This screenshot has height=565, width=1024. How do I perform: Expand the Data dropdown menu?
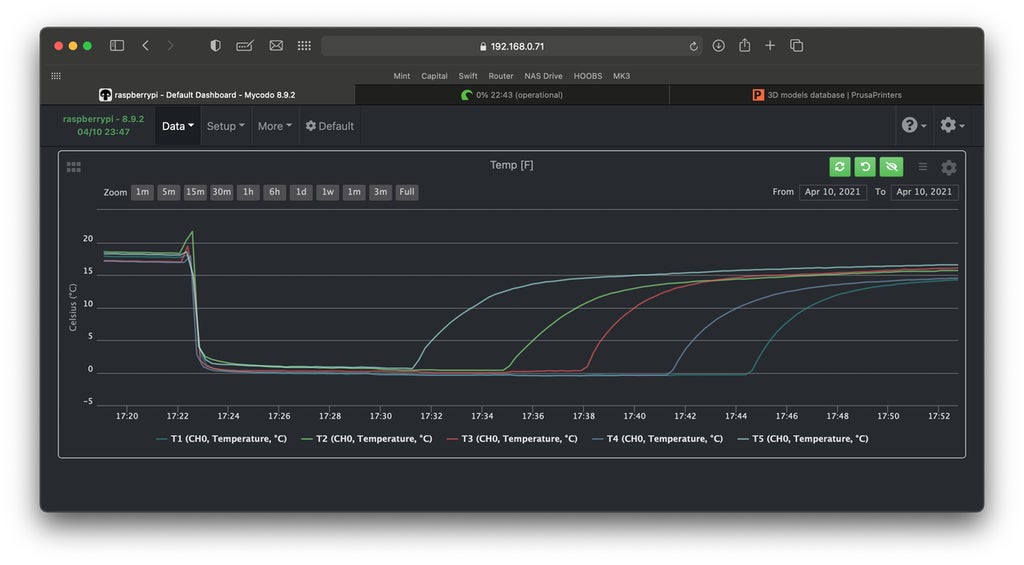click(x=177, y=126)
